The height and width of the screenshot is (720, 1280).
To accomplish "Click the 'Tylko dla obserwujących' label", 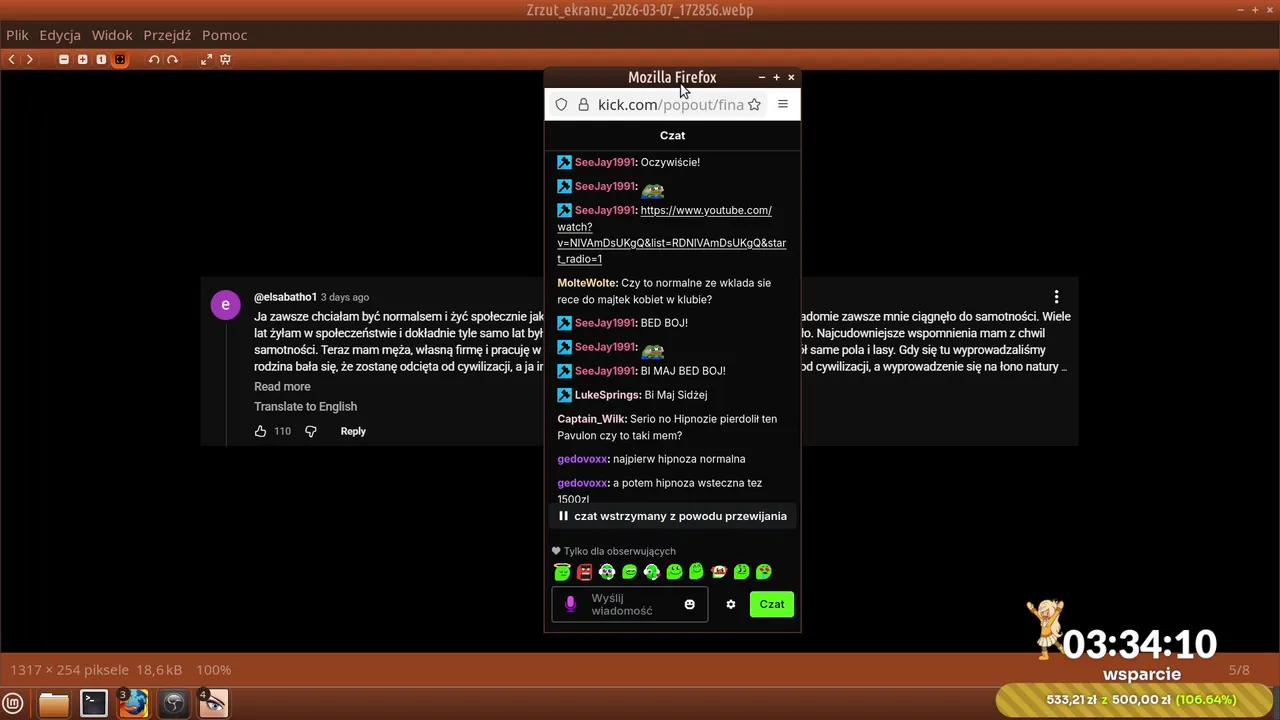I will [619, 551].
